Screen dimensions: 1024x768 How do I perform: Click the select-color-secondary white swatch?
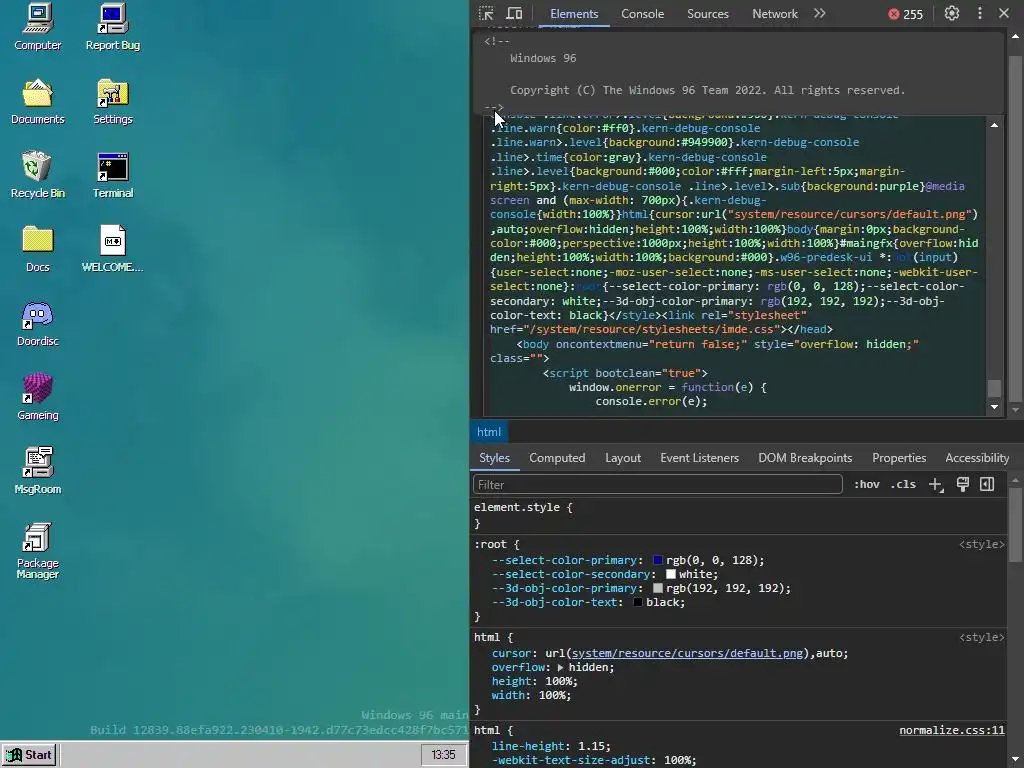click(x=671, y=574)
